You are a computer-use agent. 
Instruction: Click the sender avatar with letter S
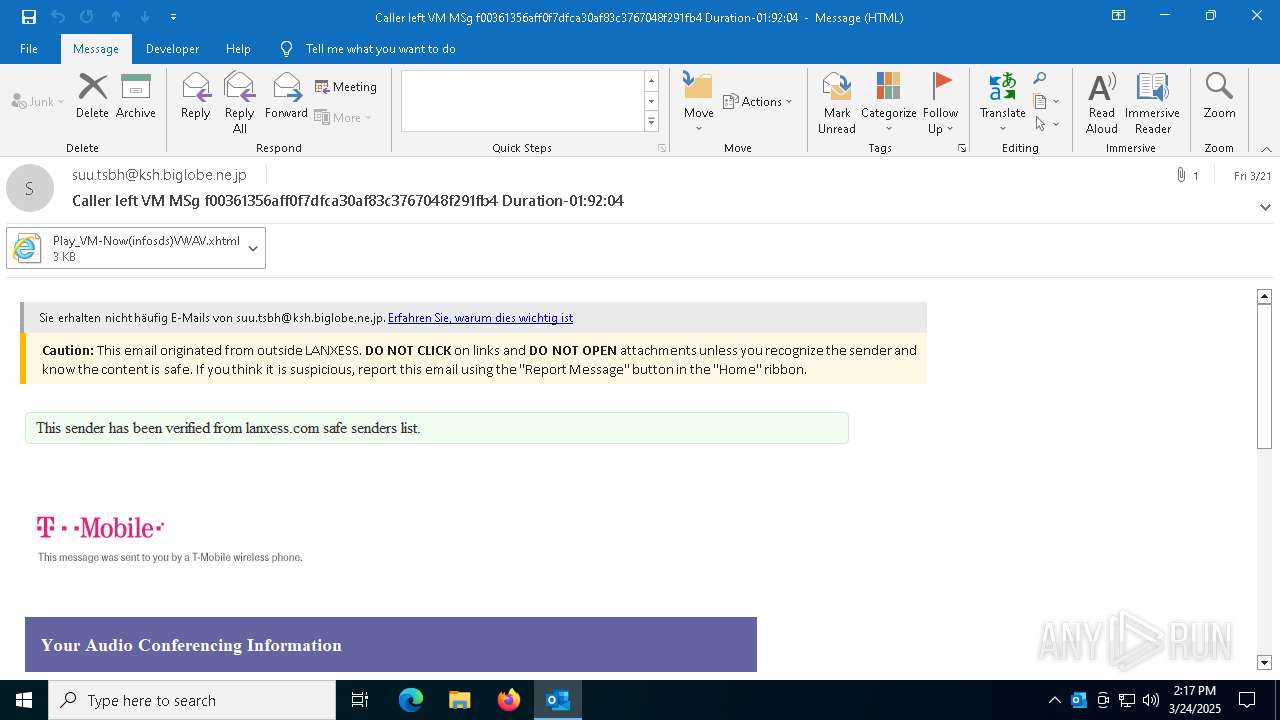[x=30, y=188]
